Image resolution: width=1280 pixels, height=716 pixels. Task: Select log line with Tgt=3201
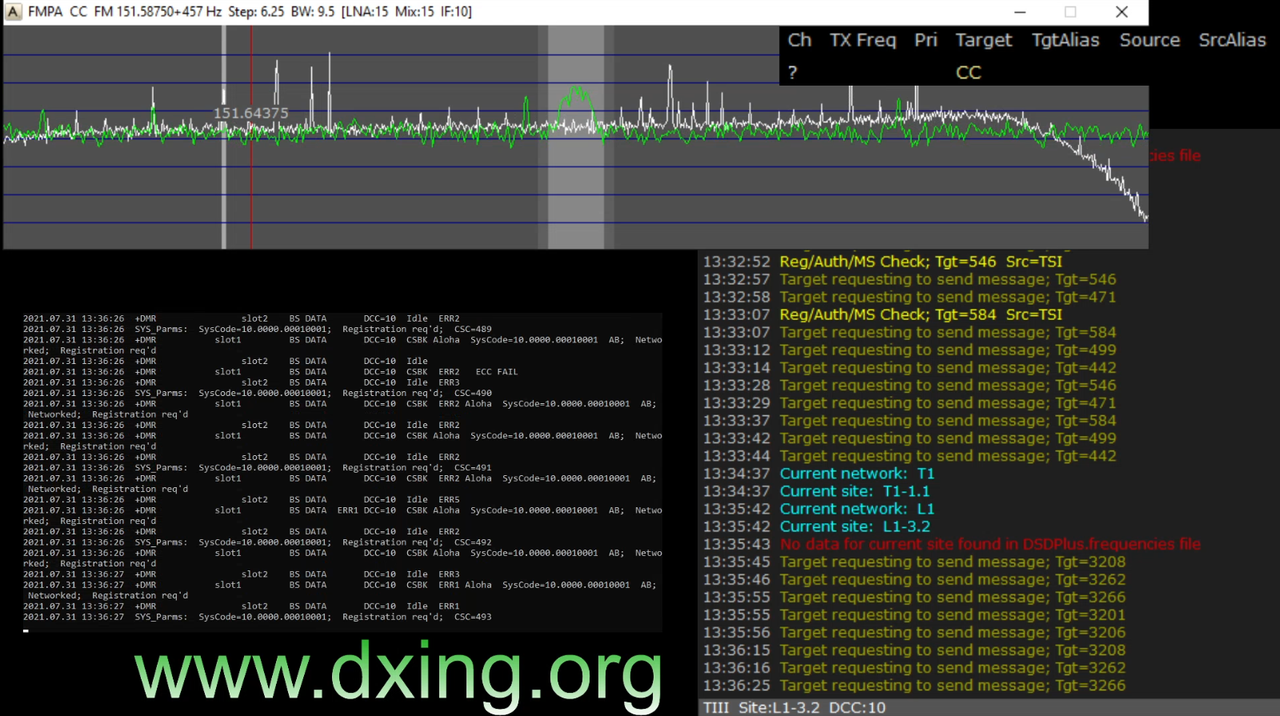(914, 615)
